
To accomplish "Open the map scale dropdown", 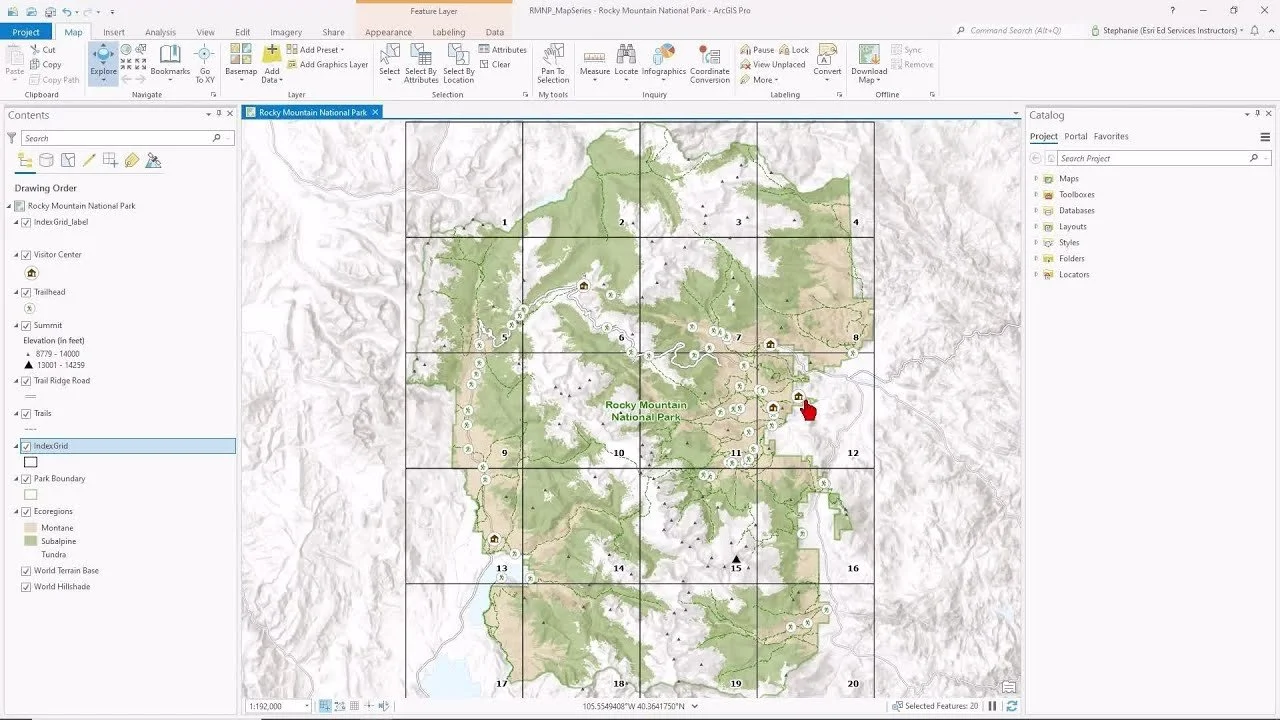I will 307,705.
